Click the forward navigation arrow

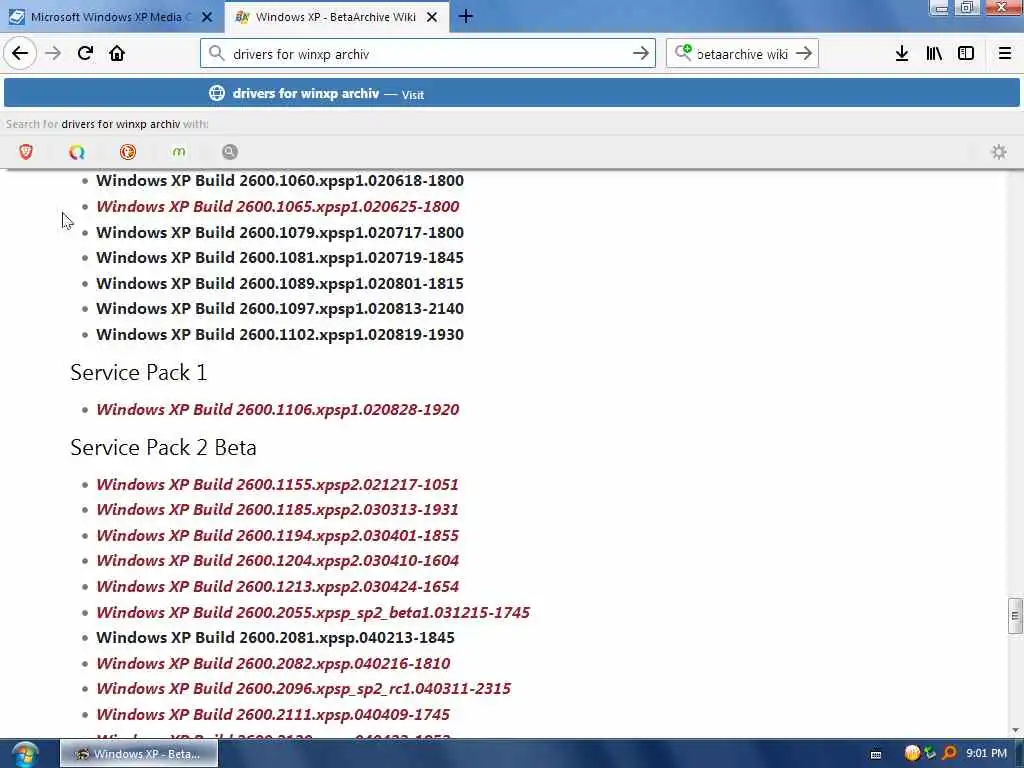point(53,53)
